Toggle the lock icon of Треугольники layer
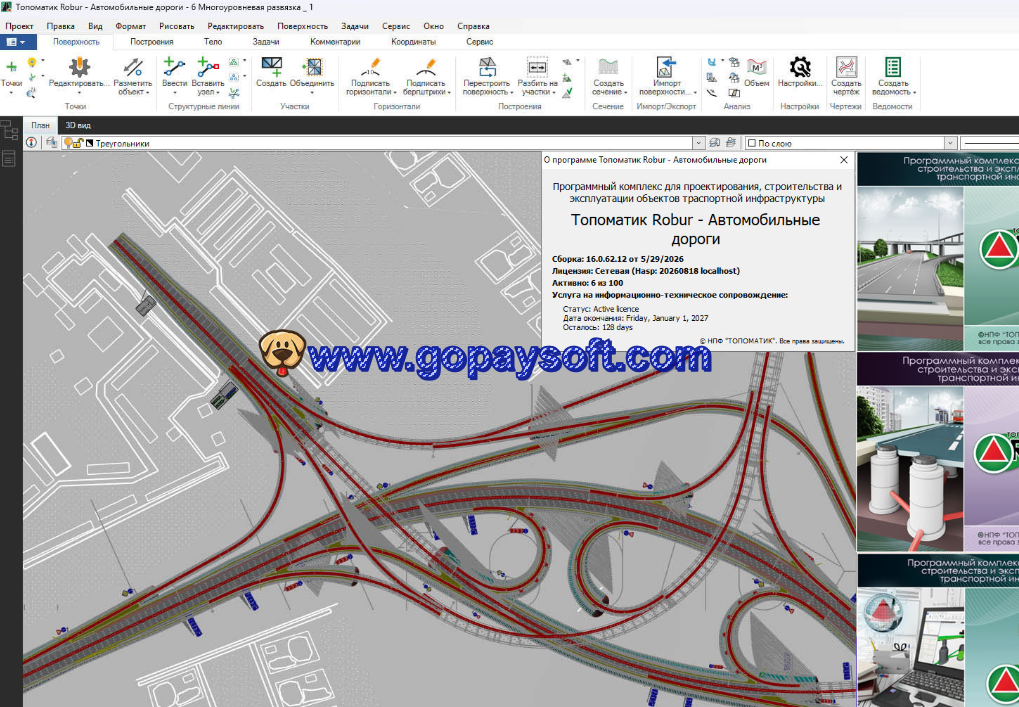Viewport: 1019px width, 707px height. (x=77, y=143)
